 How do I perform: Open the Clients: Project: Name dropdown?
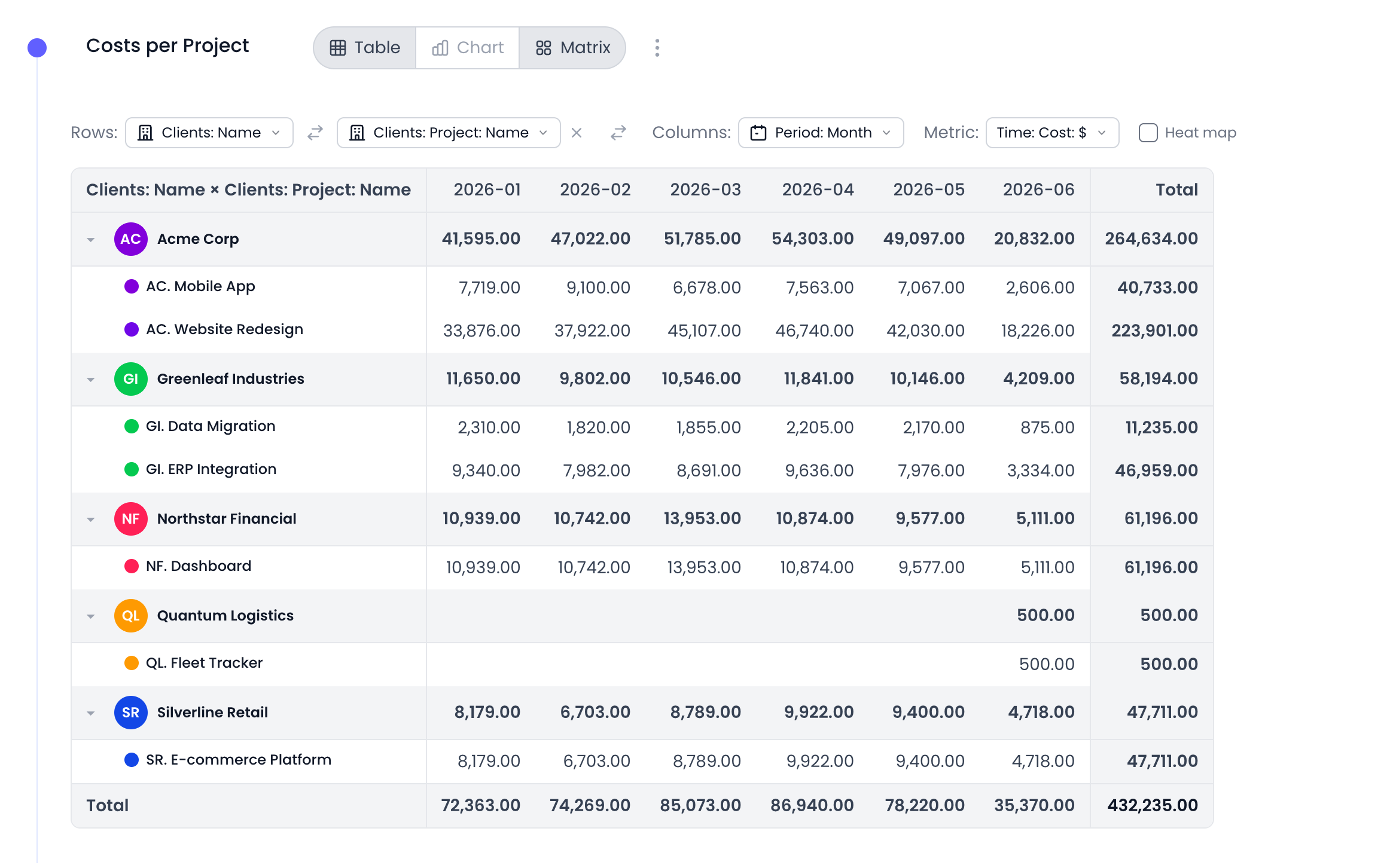click(449, 133)
